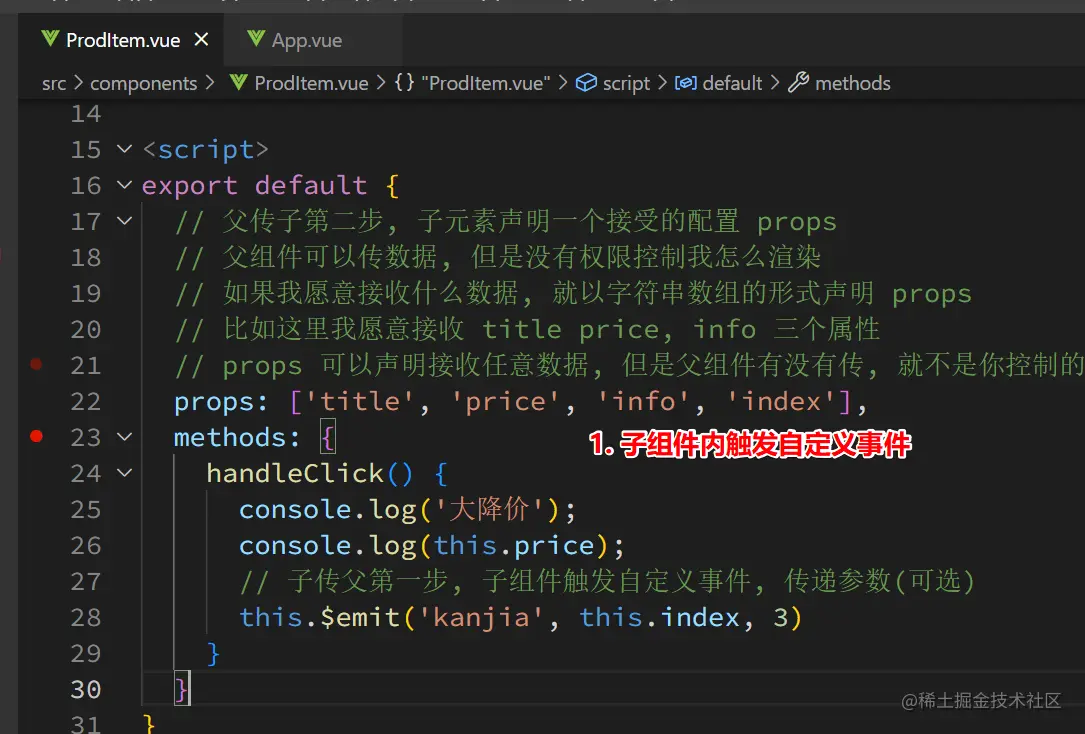Collapse the script block on line 15
This screenshot has height=734, width=1085.
(x=122, y=149)
